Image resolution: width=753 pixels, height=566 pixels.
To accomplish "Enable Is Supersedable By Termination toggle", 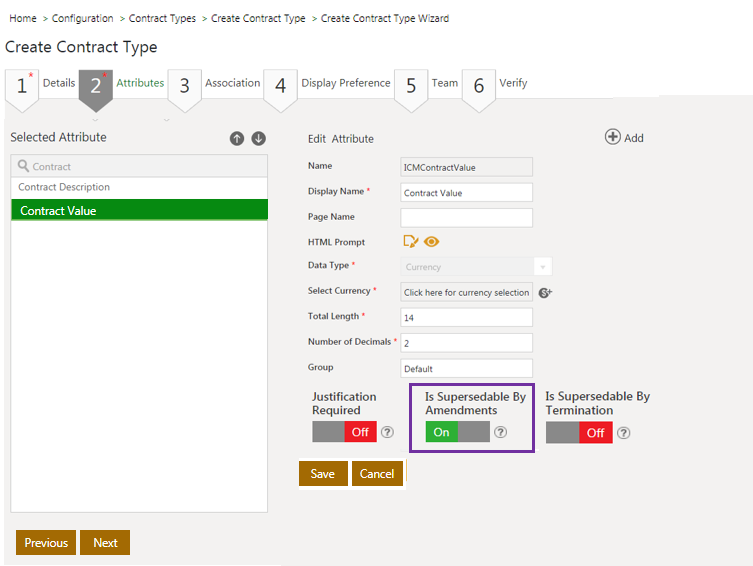I will (579, 433).
